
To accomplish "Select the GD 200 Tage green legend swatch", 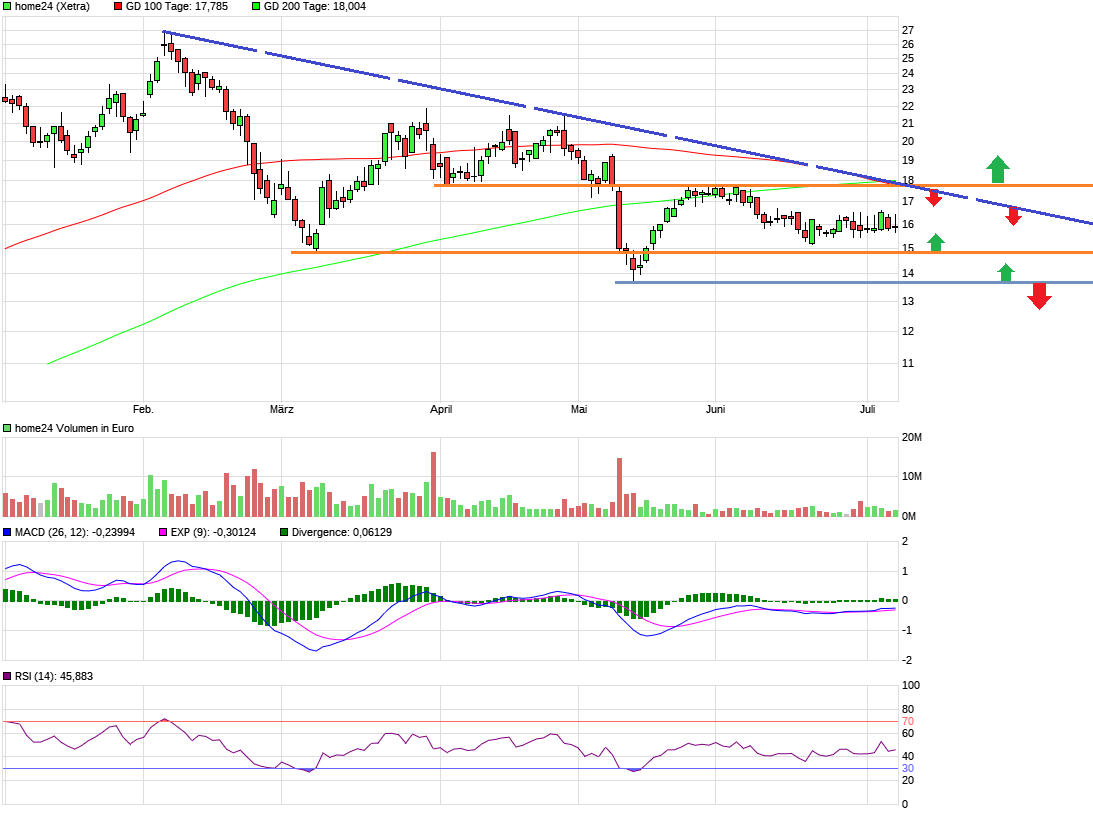I will point(256,6).
